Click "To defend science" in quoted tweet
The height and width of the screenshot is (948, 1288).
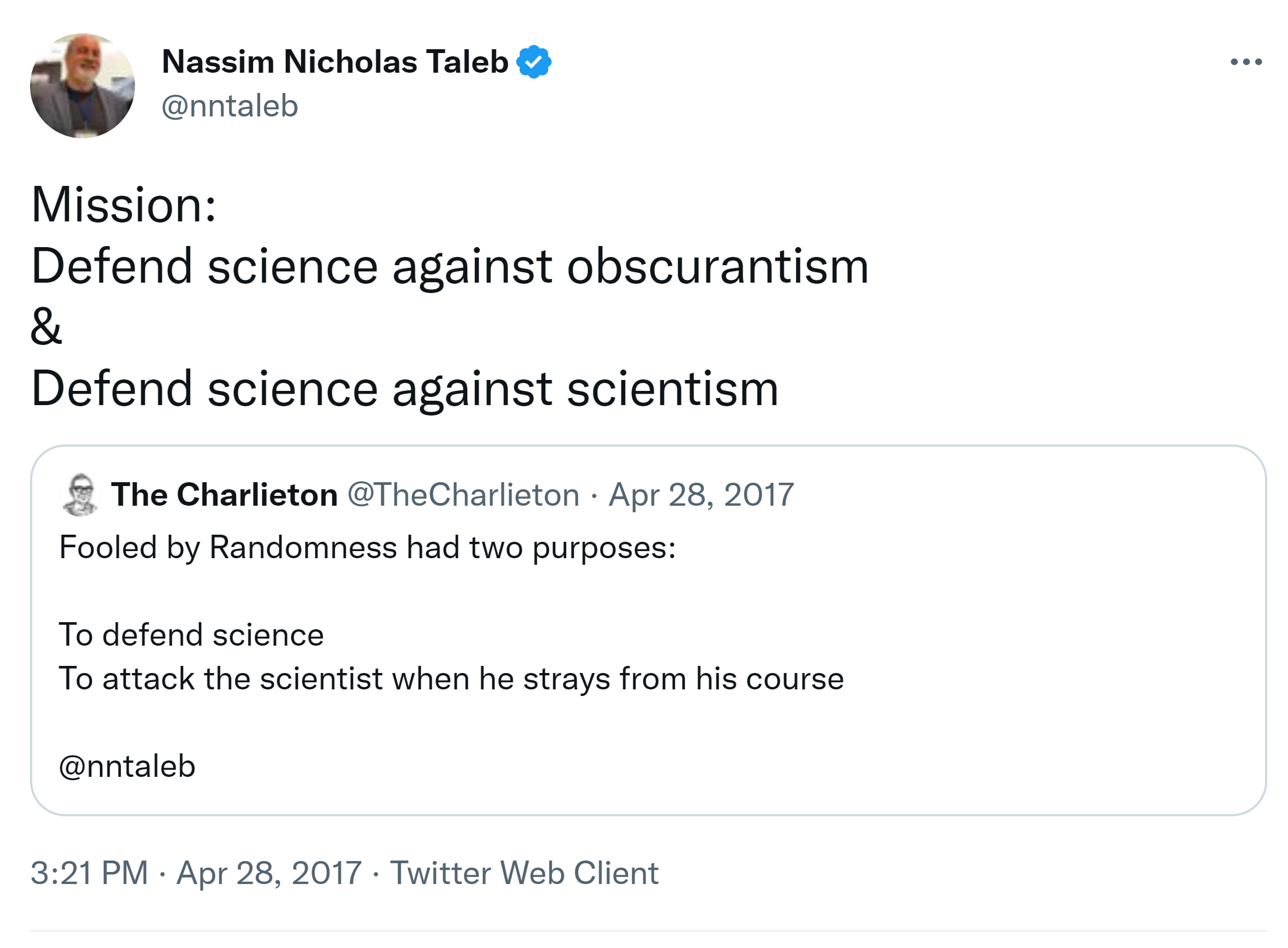192,635
